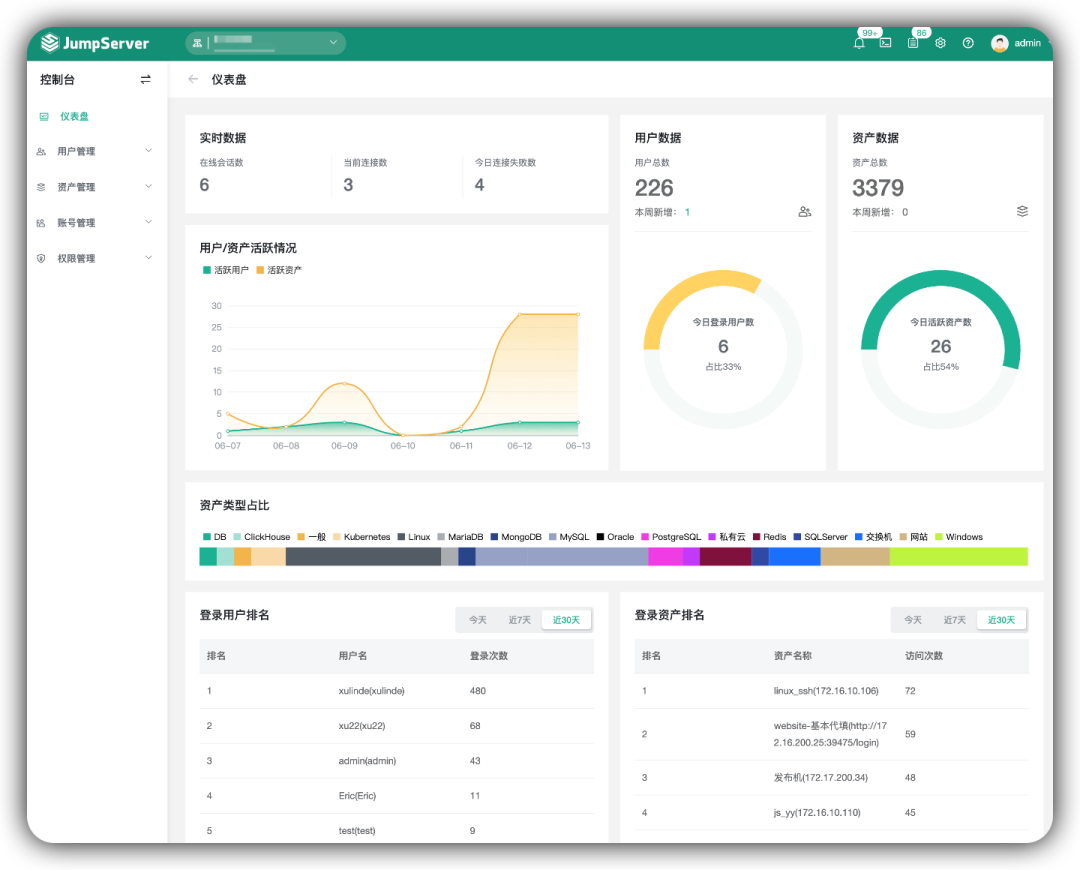Click asset 发布机(172.17.200.34) in ranking
Viewport: 1080px width, 870px height.
pos(820,778)
